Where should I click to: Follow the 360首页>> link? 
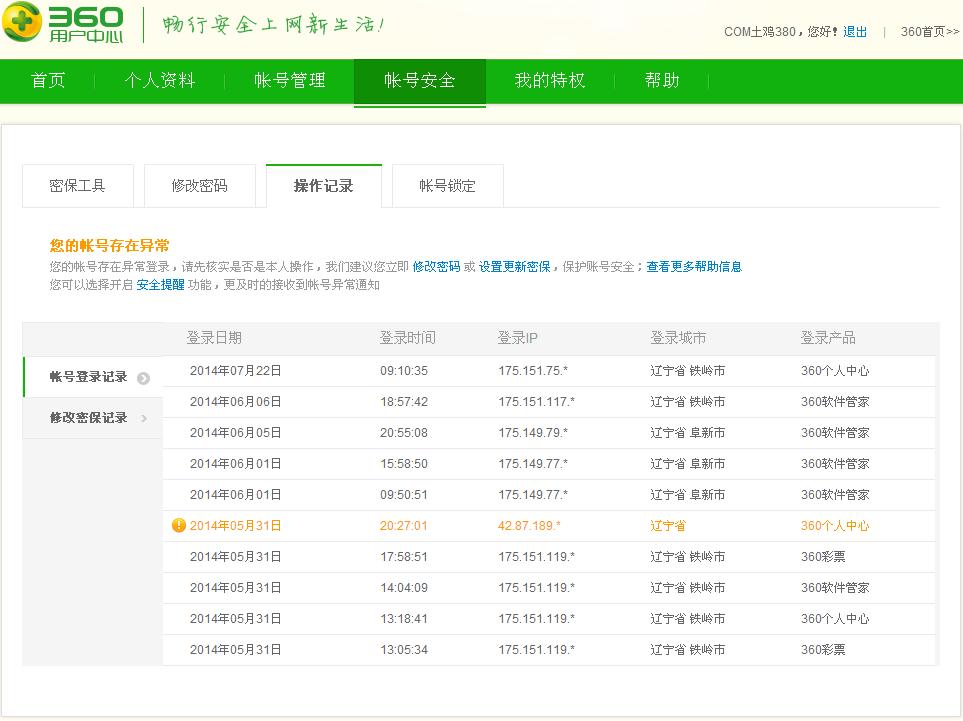pyautogui.click(x=930, y=32)
